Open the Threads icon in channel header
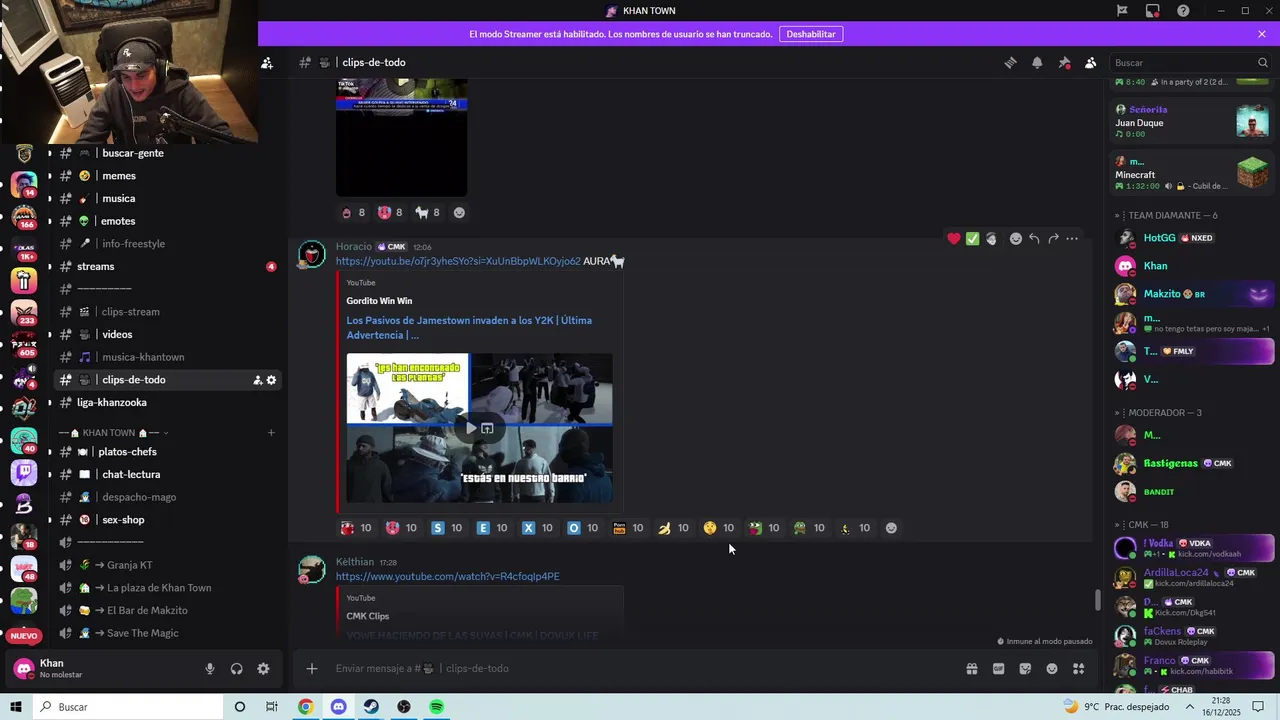This screenshot has width=1280, height=720. pos(1010,62)
